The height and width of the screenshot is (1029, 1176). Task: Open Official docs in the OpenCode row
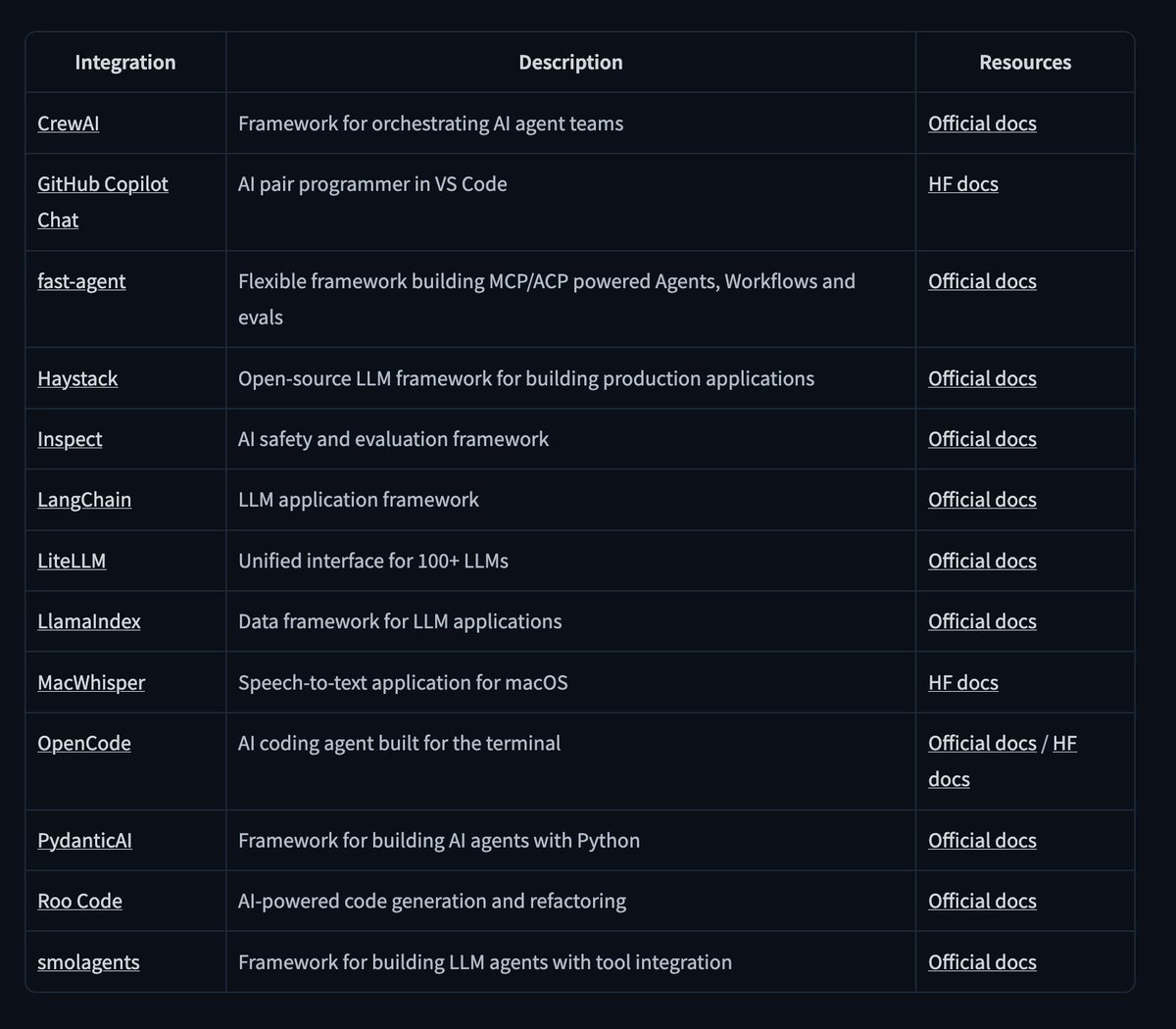pos(982,743)
